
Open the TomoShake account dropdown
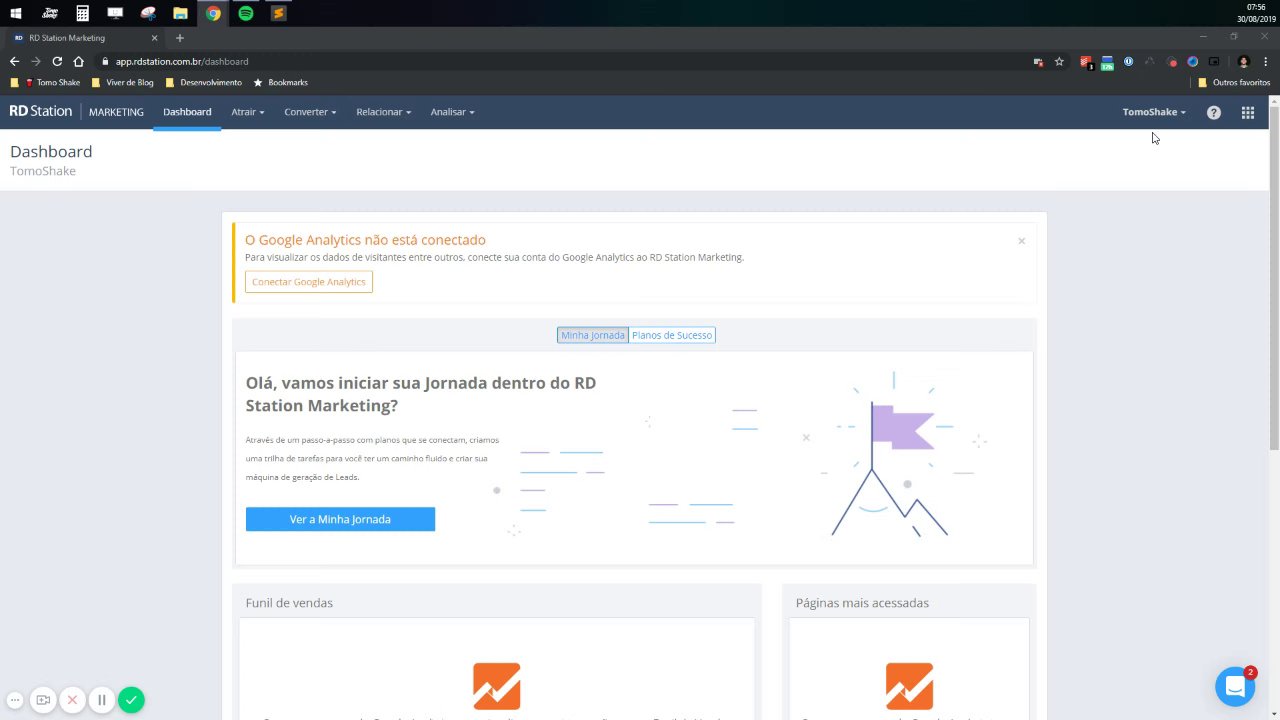click(x=1154, y=112)
